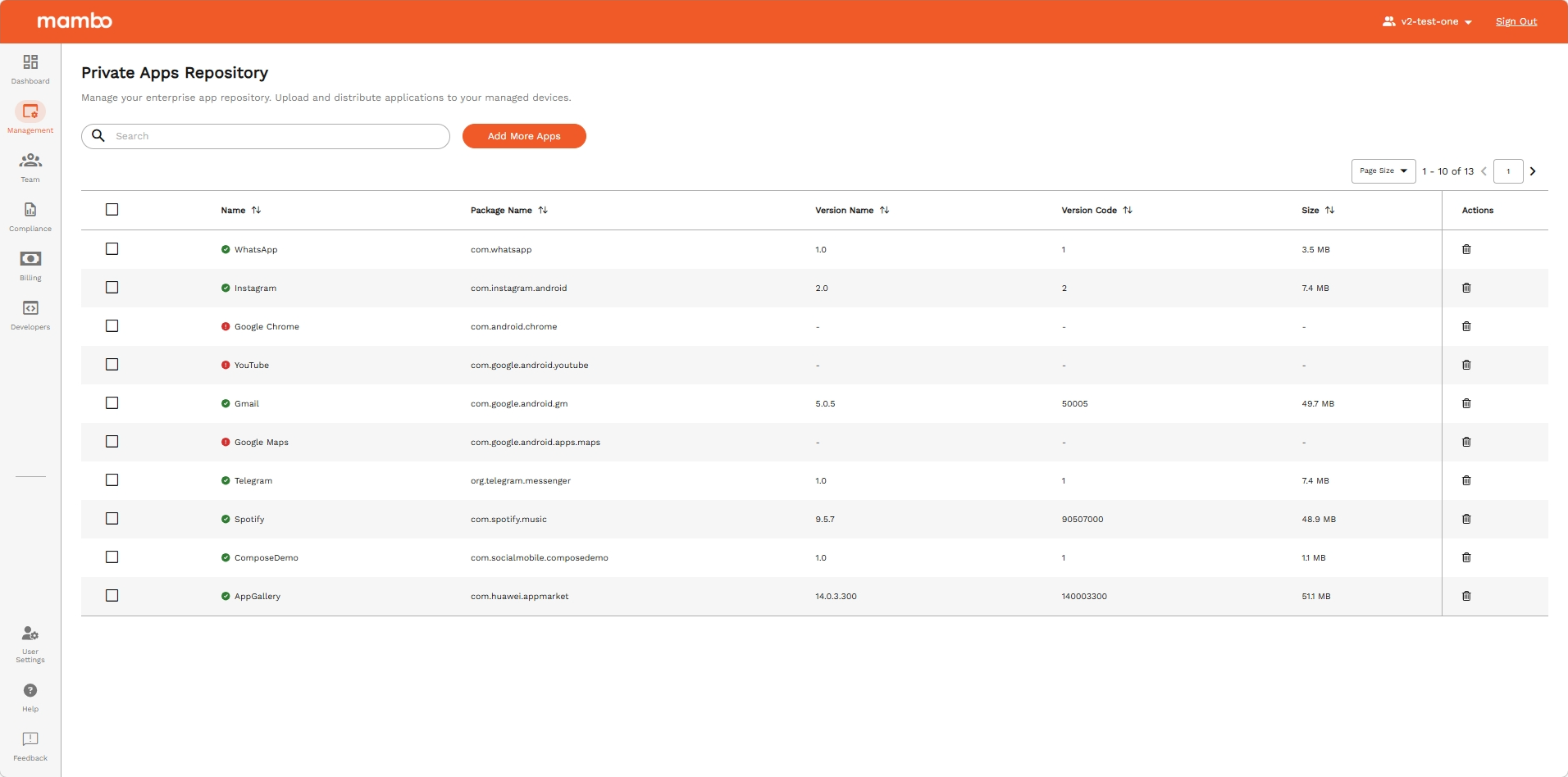
Task: Click the Gmail row delete icon
Action: [1466, 403]
